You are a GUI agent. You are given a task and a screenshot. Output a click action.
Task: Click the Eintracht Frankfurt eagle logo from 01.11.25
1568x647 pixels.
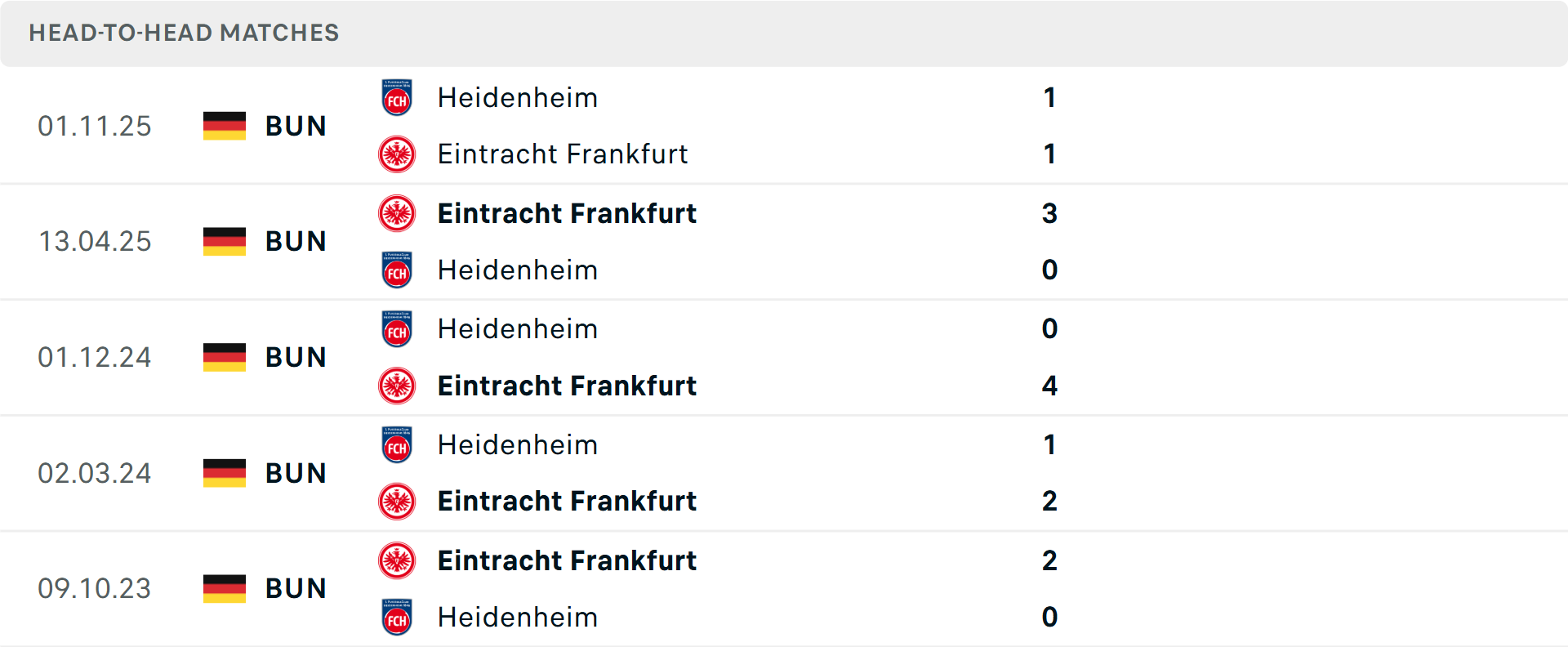pyautogui.click(x=397, y=154)
